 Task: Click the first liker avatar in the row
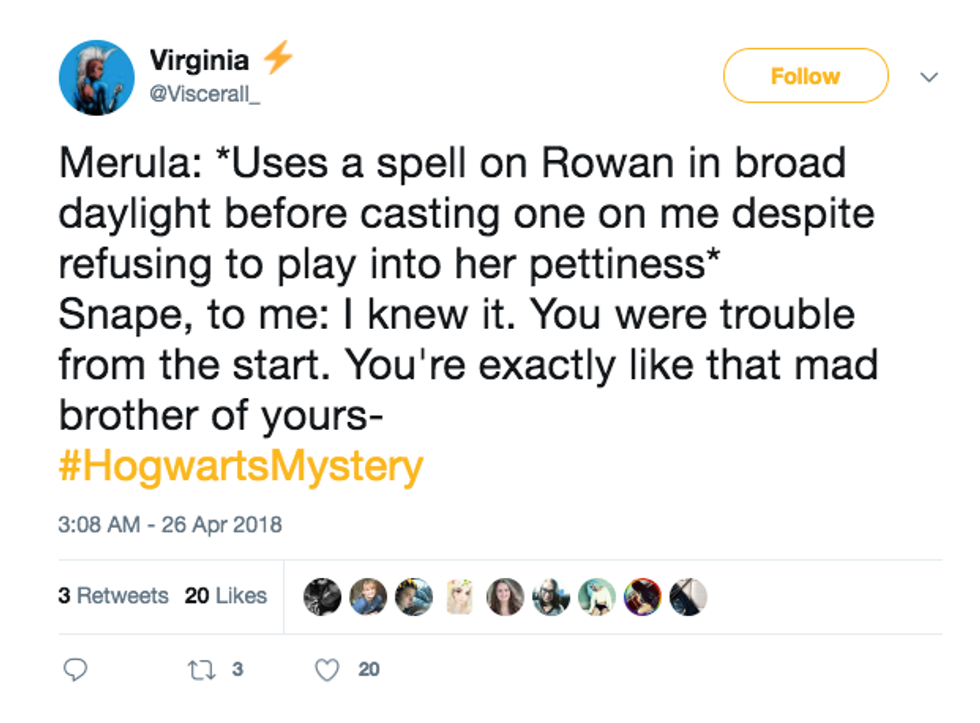[322, 596]
